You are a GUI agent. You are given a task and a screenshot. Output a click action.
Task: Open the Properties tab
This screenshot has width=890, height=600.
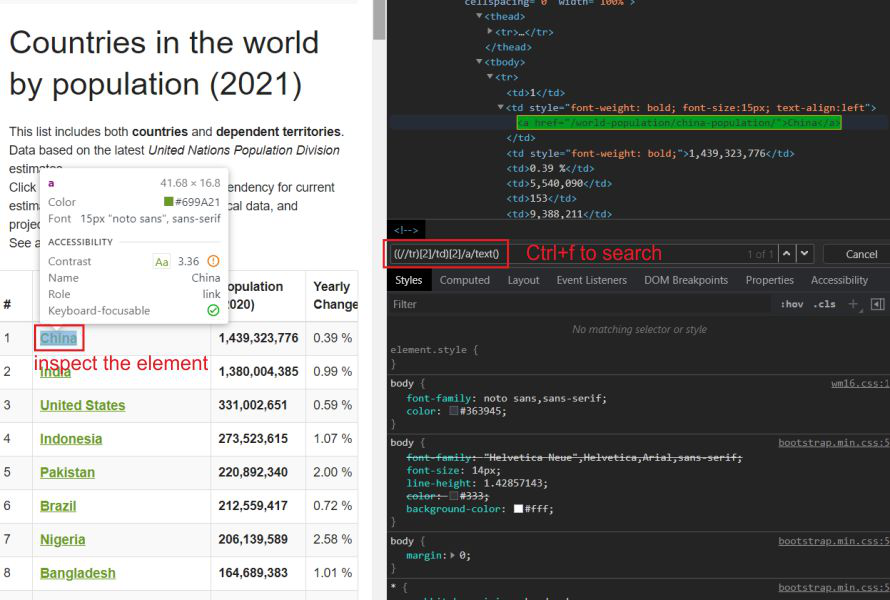(770, 280)
